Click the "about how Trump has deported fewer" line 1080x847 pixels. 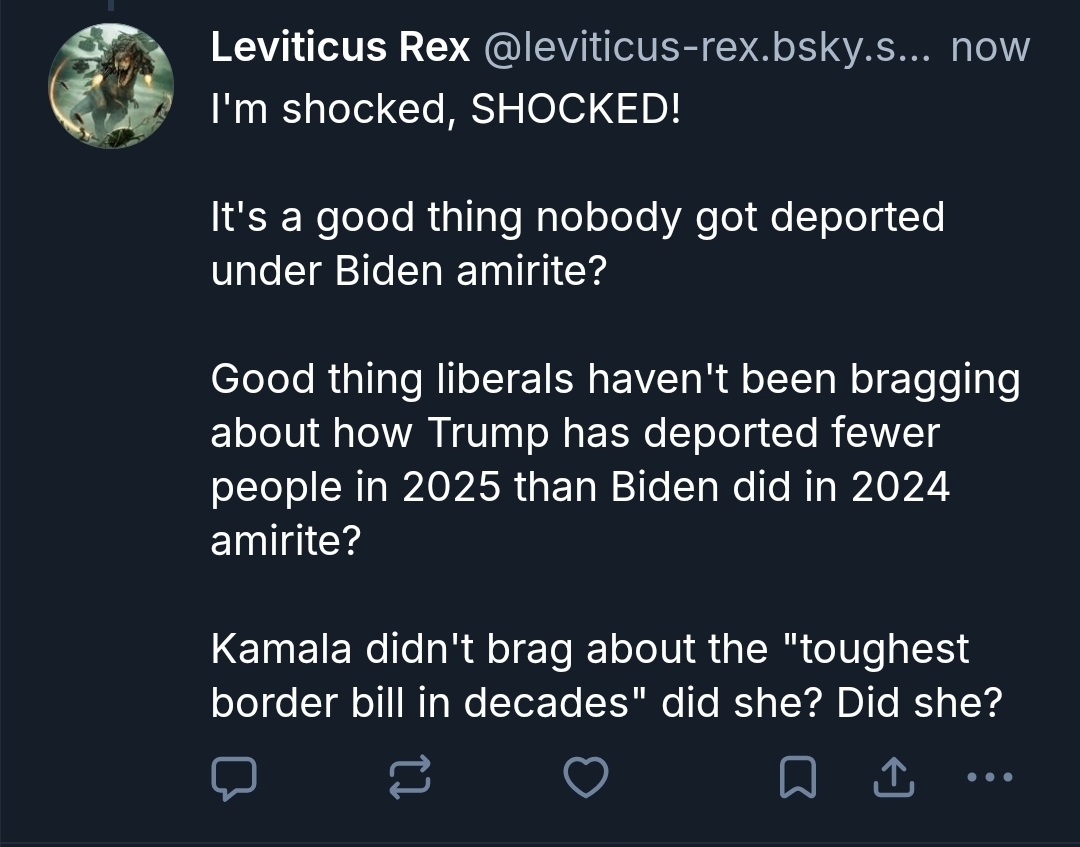(x=575, y=434)
